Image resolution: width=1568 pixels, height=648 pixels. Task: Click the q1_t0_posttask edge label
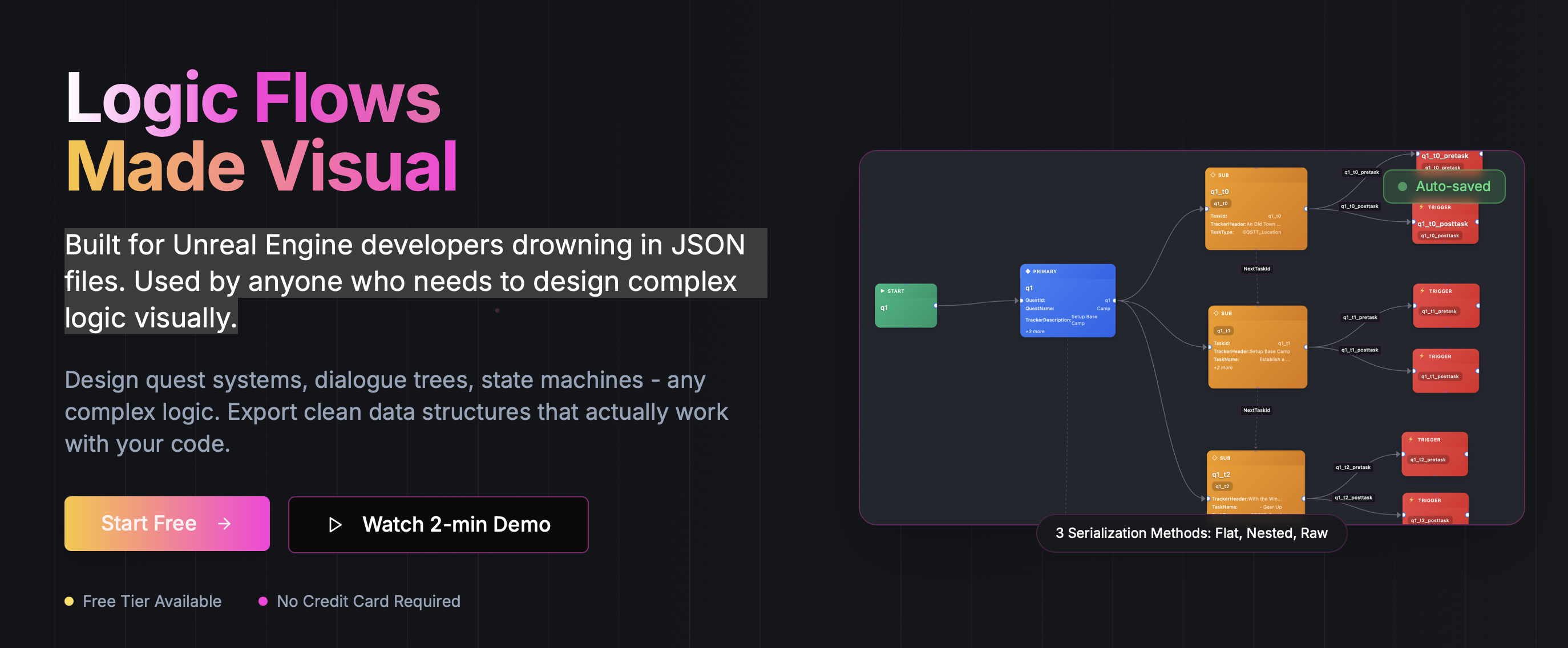(1359, 206)
